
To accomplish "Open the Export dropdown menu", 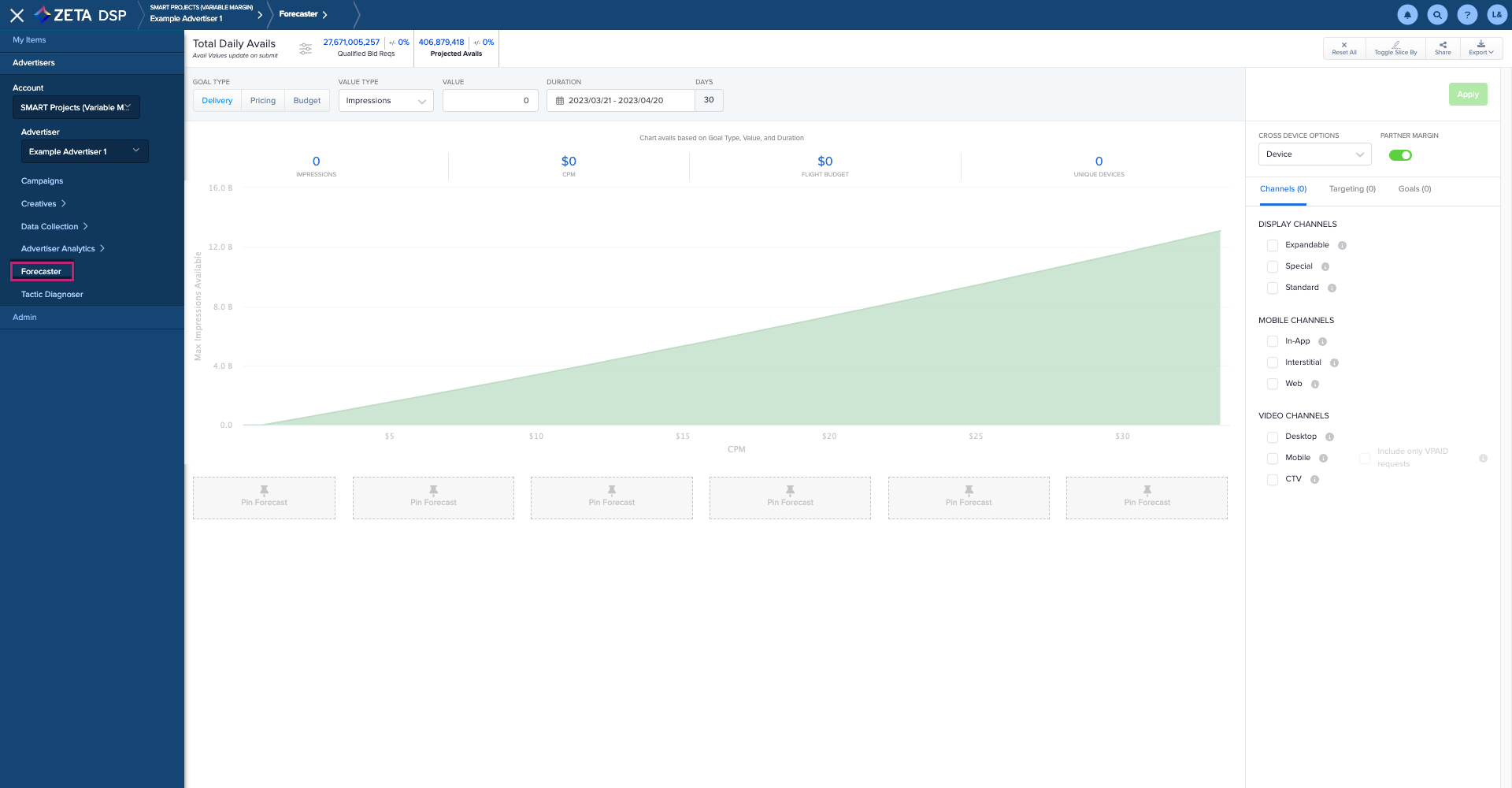I will click(1480, 48).
